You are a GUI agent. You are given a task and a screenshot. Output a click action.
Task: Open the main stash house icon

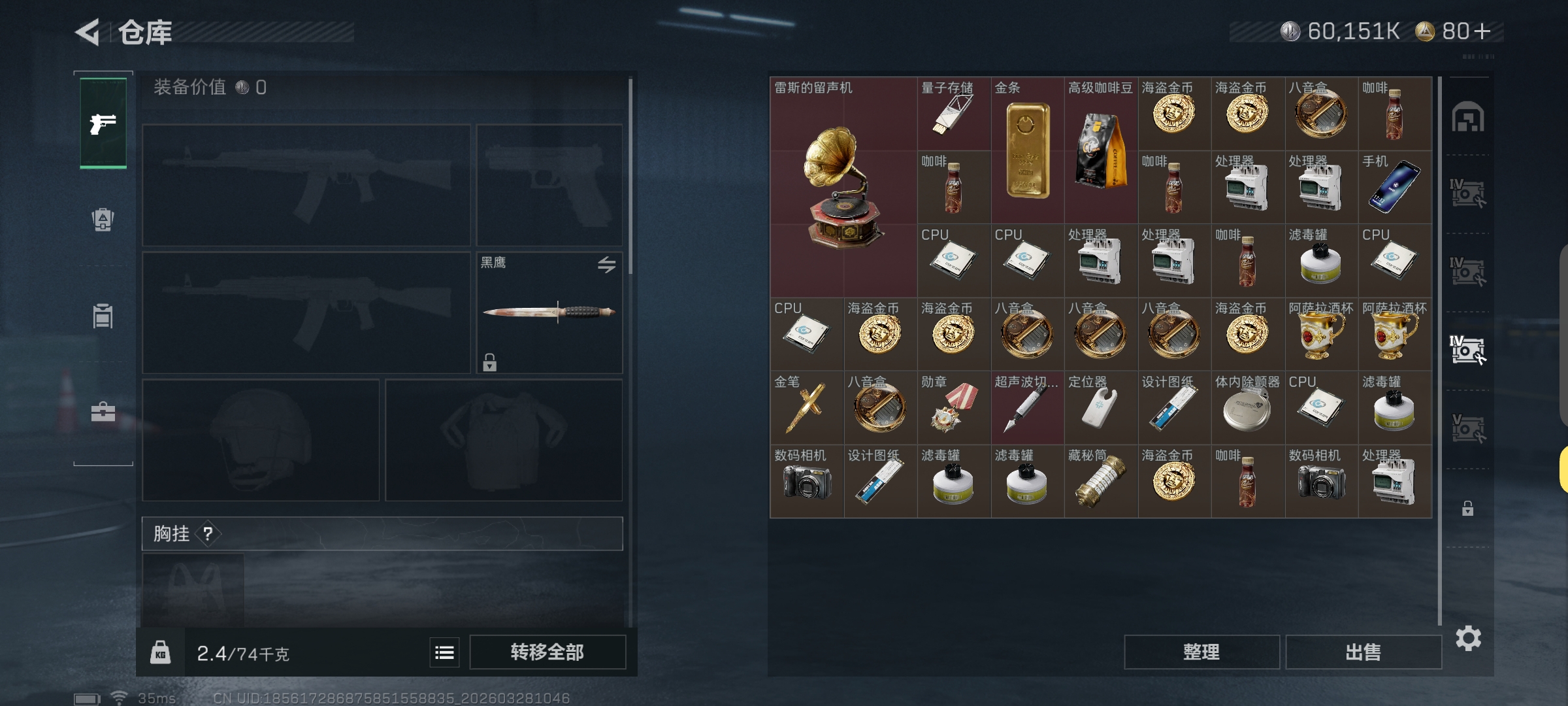pyautogui.click(x=1467, y=117)
